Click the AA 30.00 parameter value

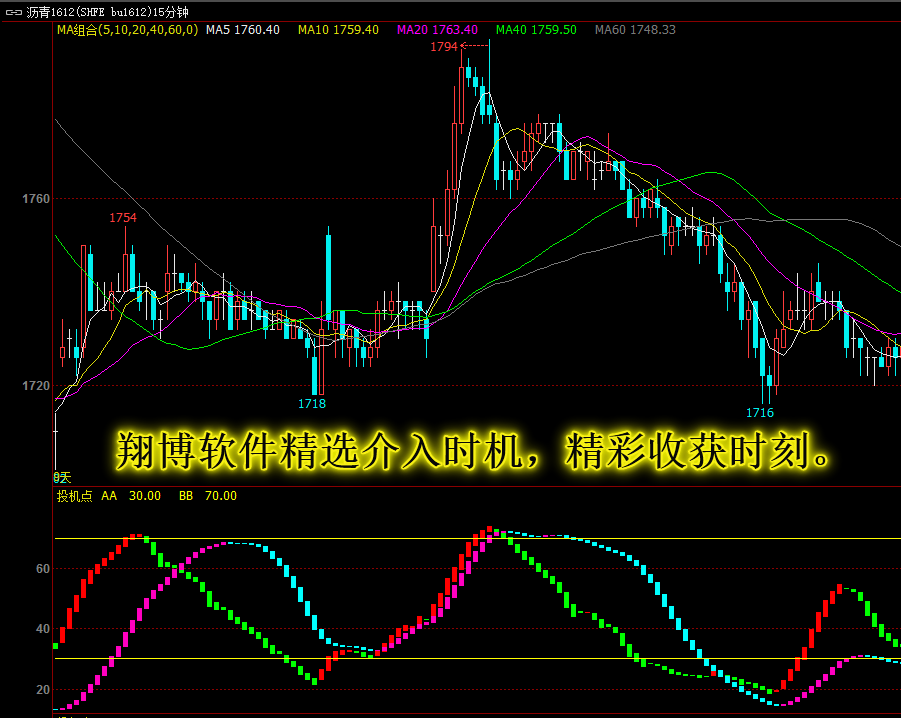(x=131, y=496)
